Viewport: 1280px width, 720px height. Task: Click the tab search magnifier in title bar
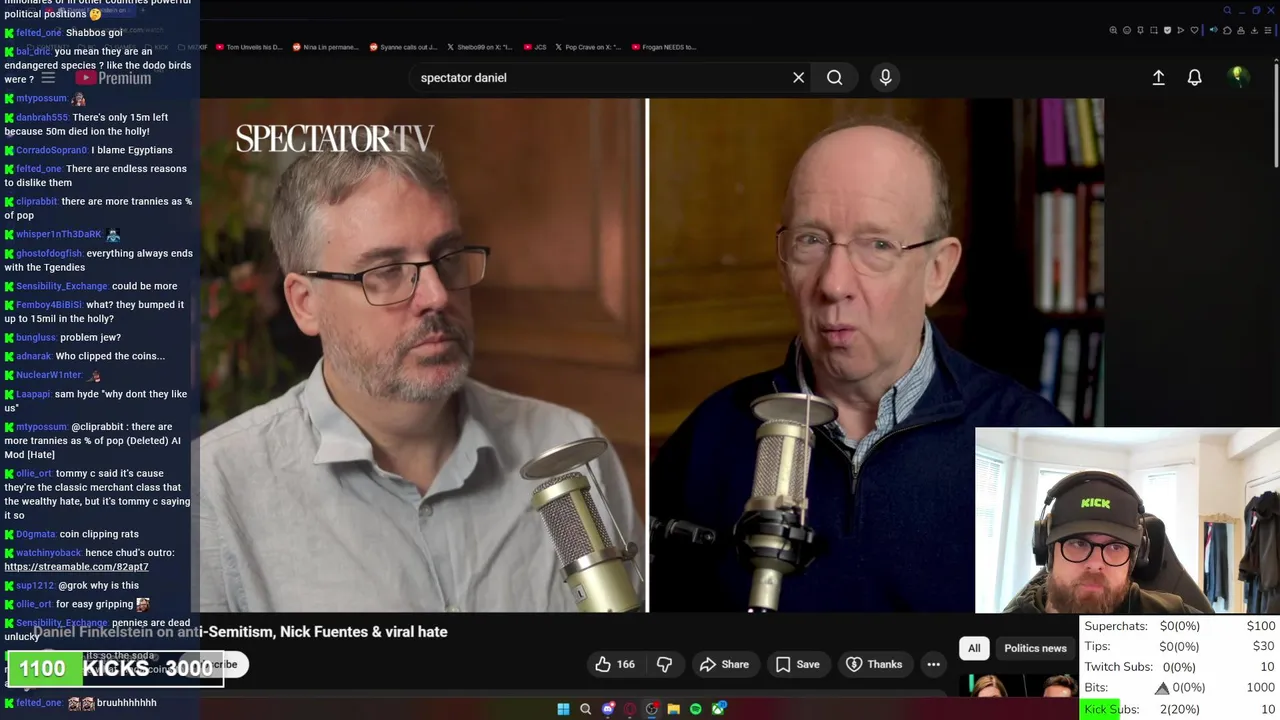click(x=1227, y=10)
